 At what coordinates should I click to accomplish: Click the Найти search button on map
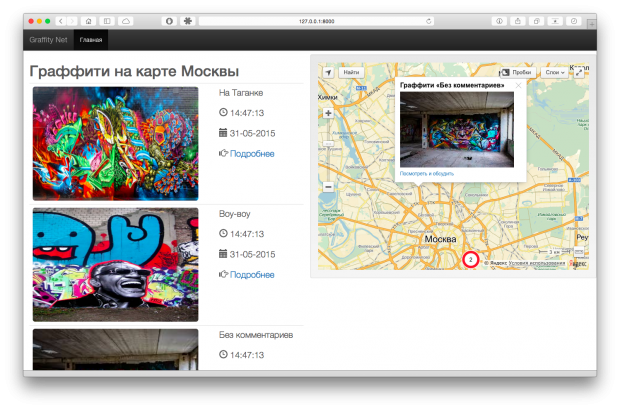pyautogui.click(x=352, y=73)
